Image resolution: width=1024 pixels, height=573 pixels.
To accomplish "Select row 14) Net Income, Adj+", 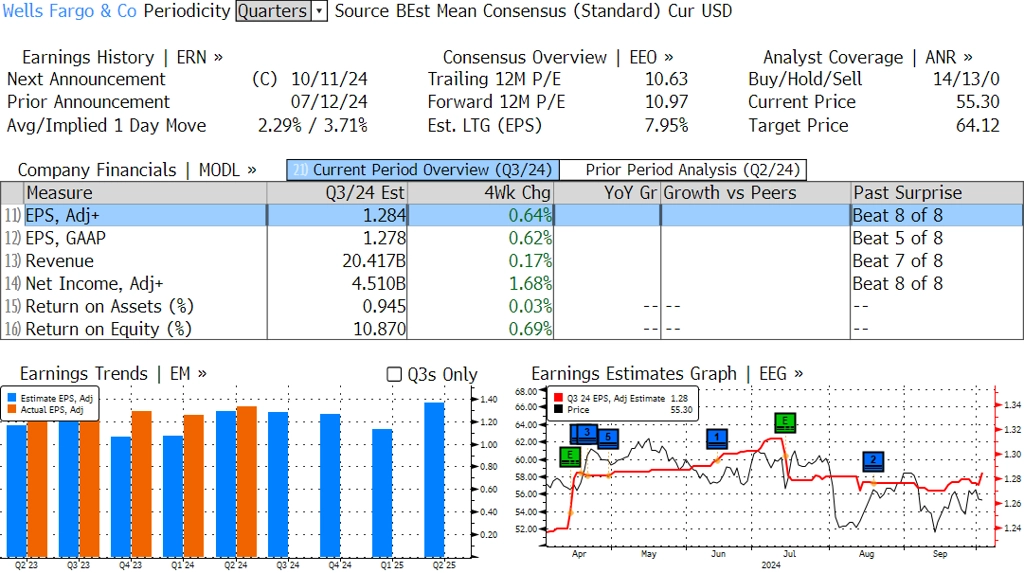I will tap(512, 284).
